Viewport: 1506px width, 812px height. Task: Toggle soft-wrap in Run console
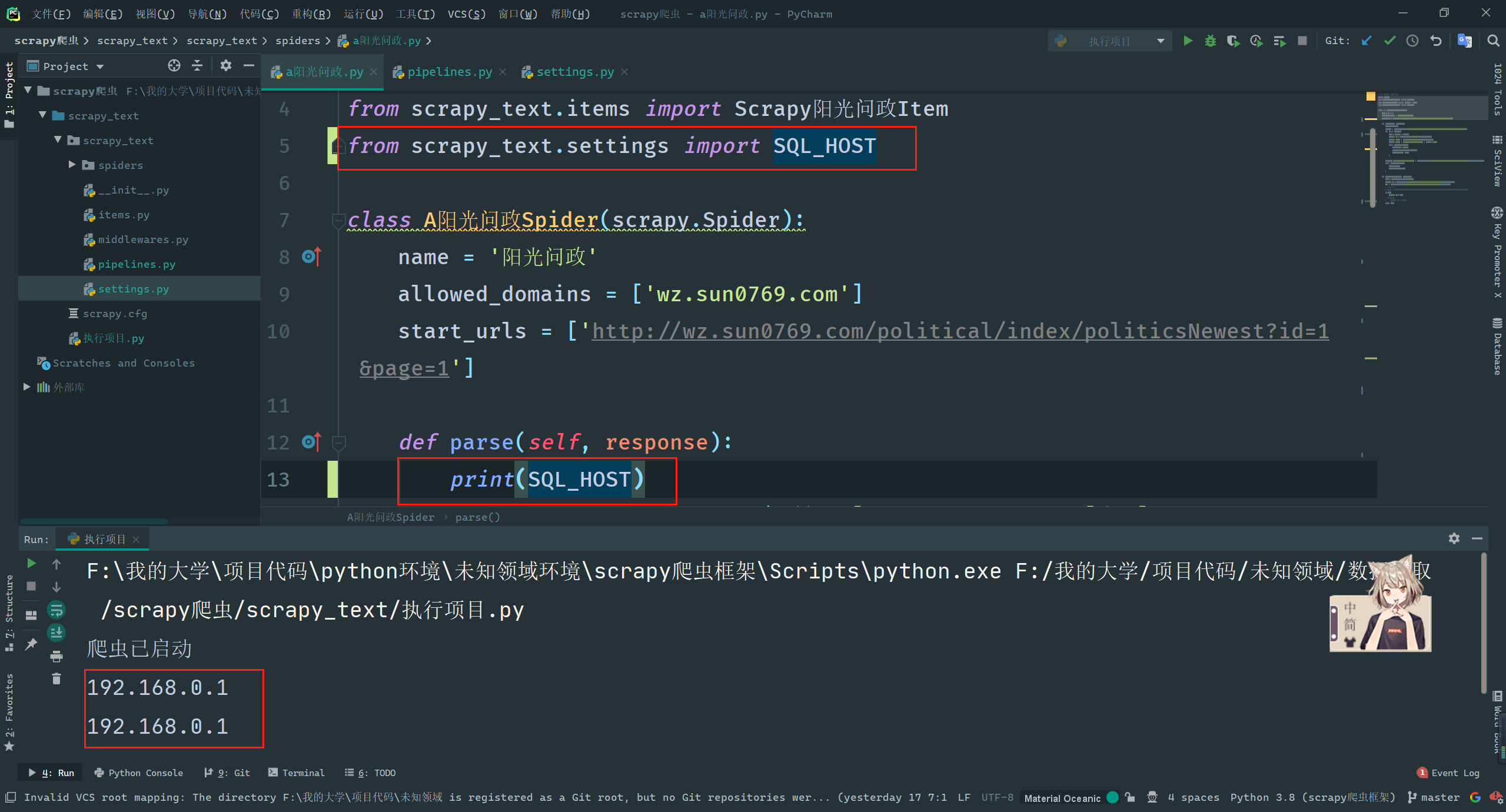56,610
